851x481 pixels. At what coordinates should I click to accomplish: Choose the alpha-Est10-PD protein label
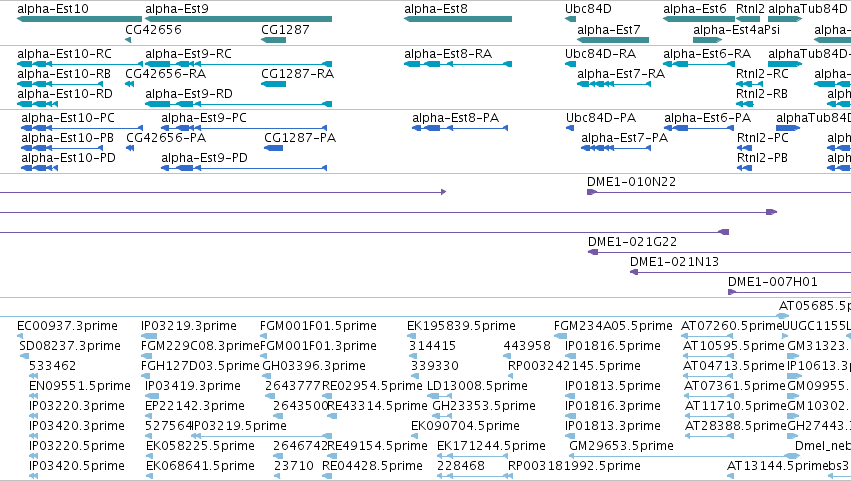[x=68, y=157]
